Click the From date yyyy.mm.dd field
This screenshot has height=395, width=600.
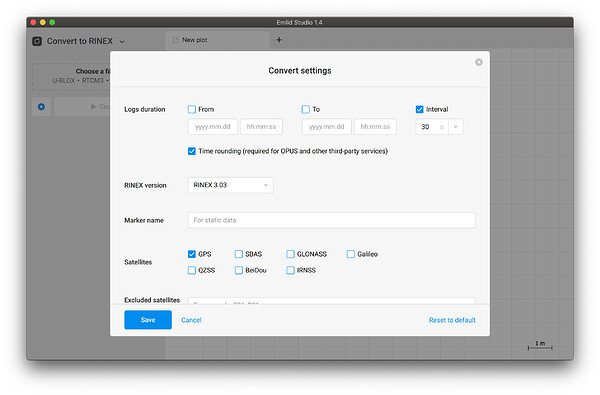(212, 127)
